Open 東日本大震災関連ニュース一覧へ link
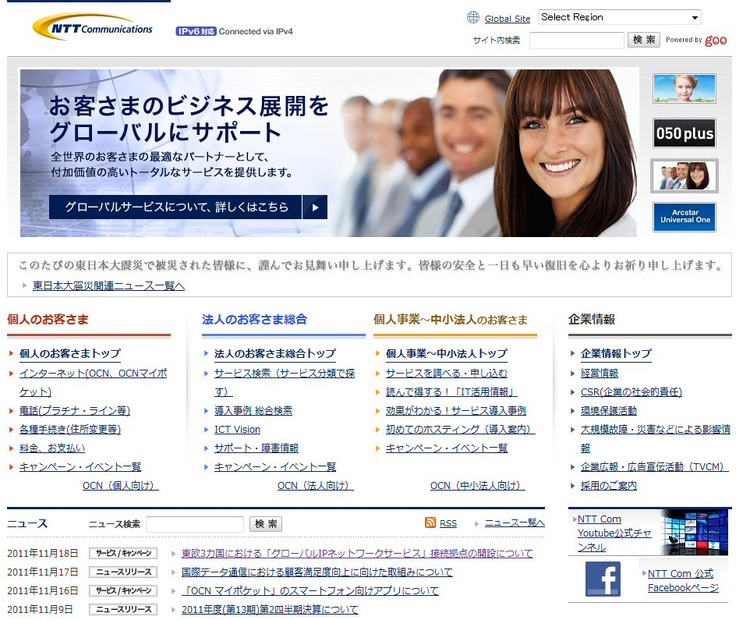The height and width of the screenshot is (620, 750). coord(109,286)
